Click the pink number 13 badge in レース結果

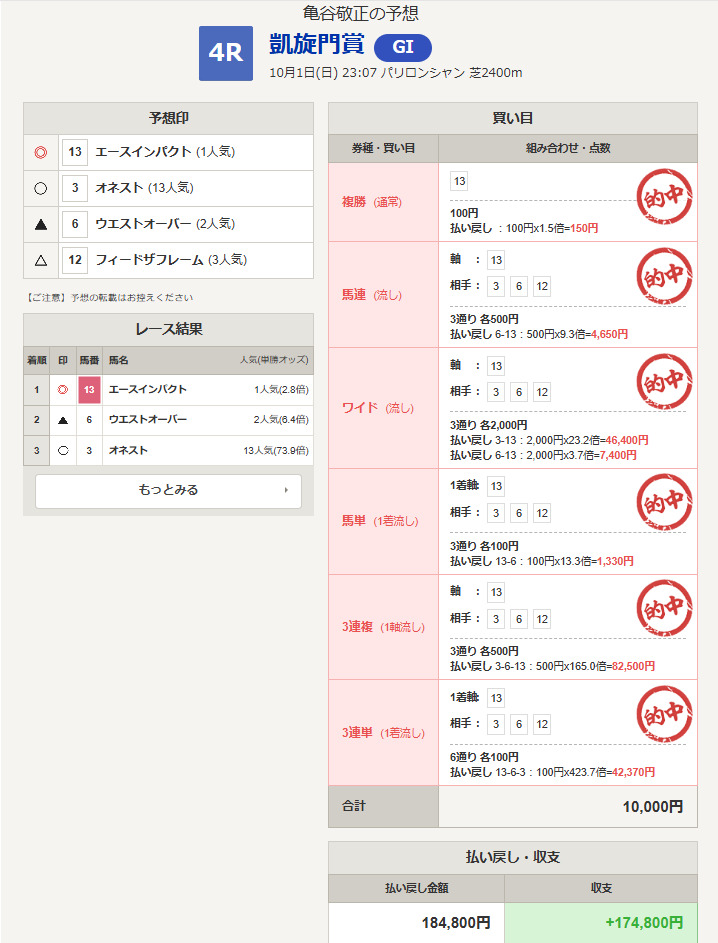(x=90, y=390)
